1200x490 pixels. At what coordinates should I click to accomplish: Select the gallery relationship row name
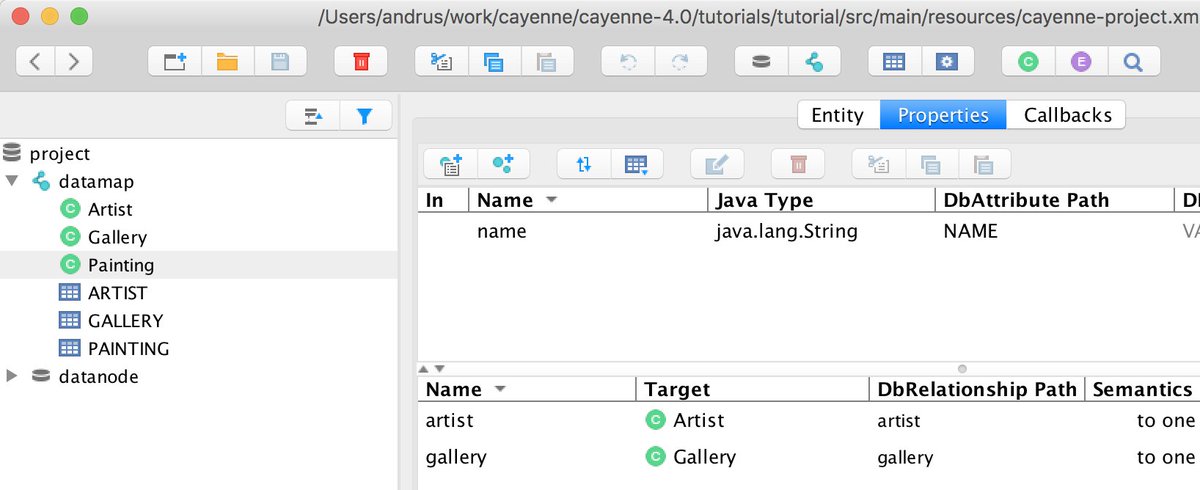[x=527, y=457]
